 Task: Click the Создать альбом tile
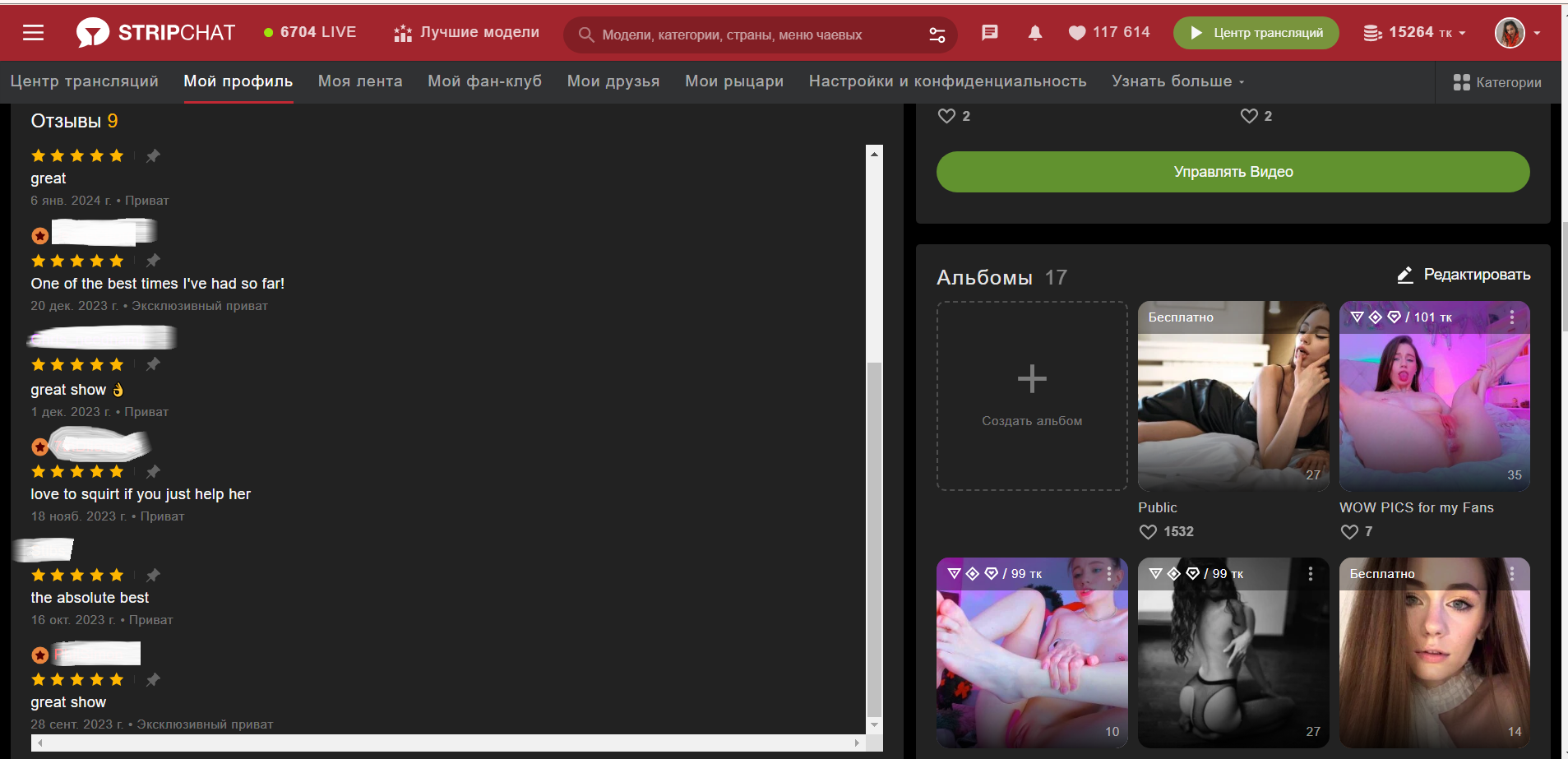tap(1032, 396)
